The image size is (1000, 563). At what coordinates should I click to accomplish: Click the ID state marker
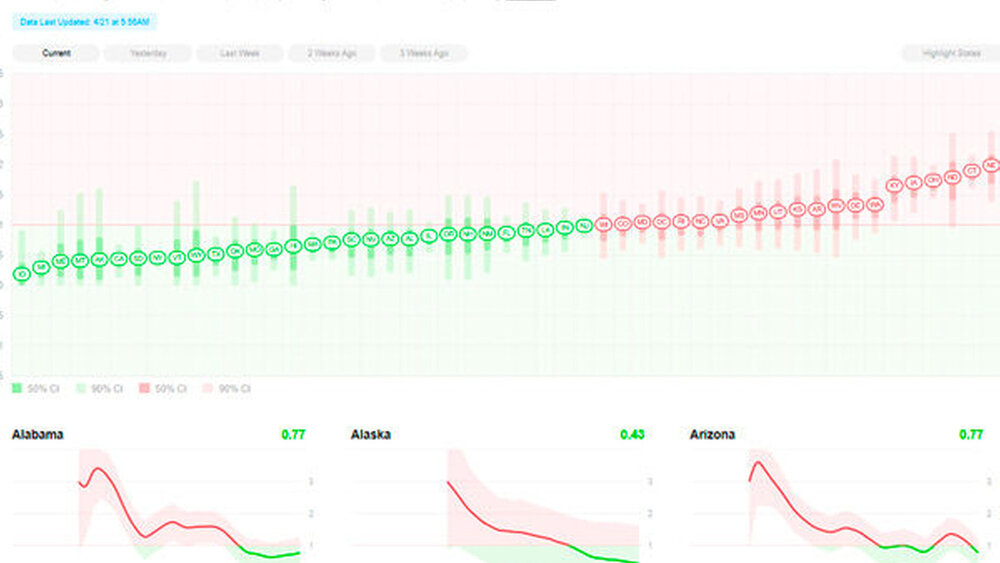pyautogui.click(x=21, y=273)
